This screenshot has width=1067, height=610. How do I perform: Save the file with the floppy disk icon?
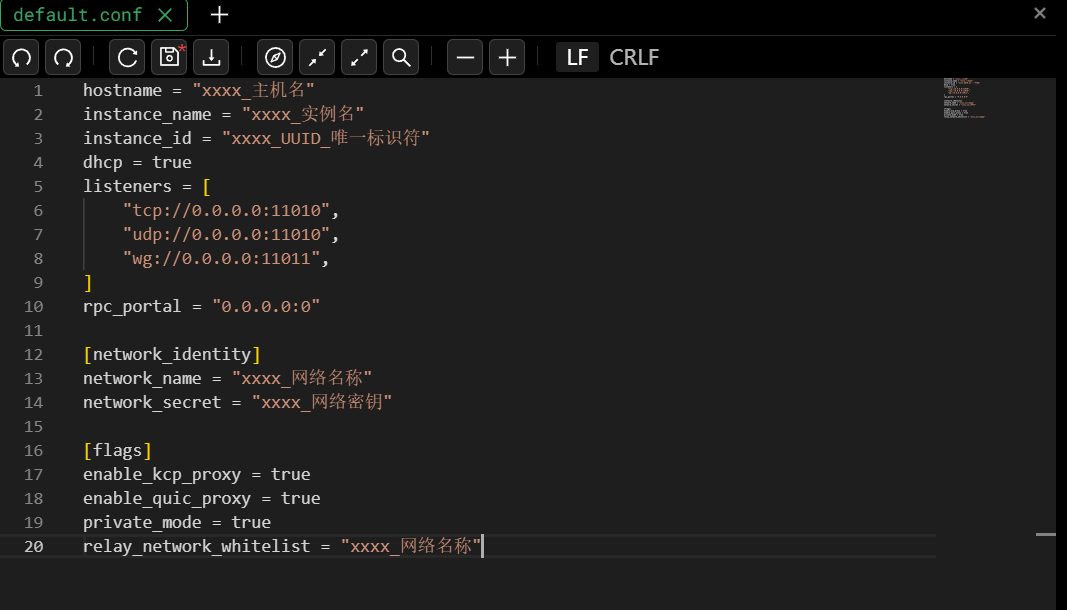coord(169,58)
